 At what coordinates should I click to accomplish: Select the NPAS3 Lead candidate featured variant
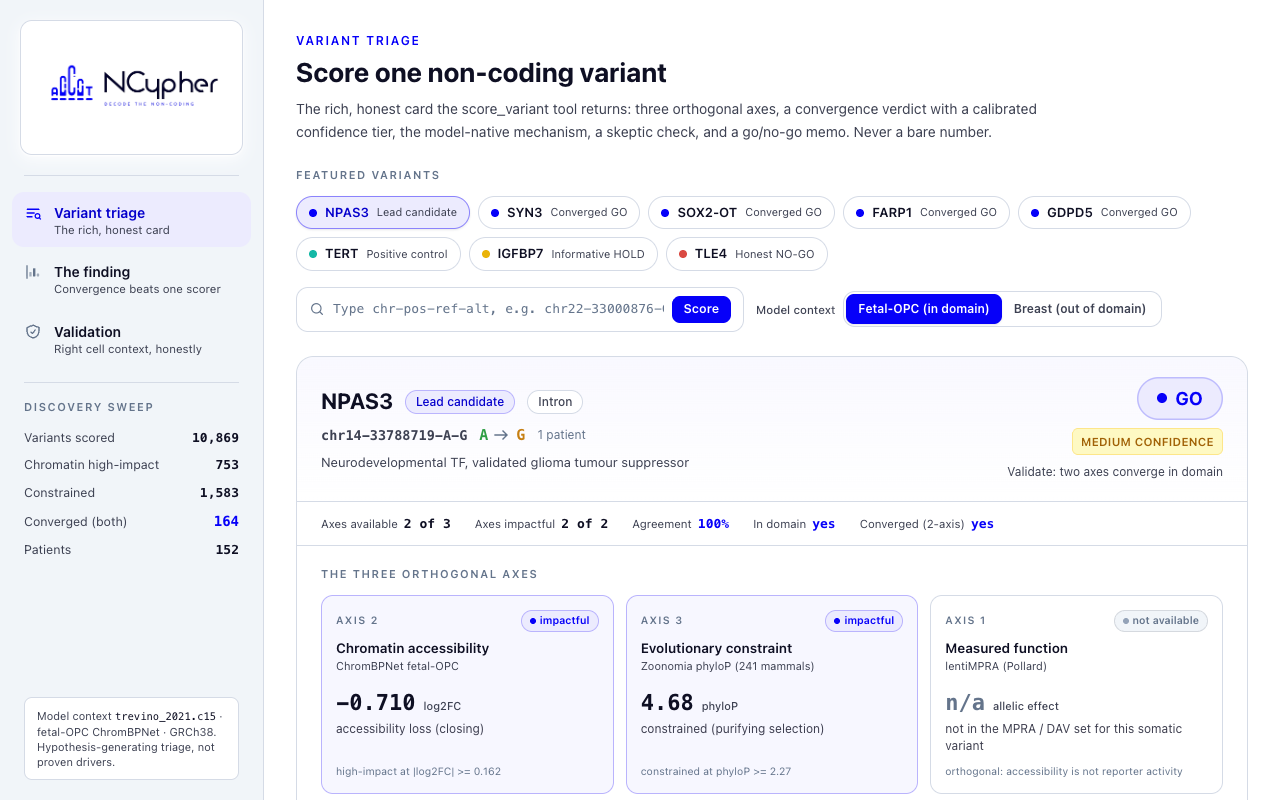click(x=383, y=213)
